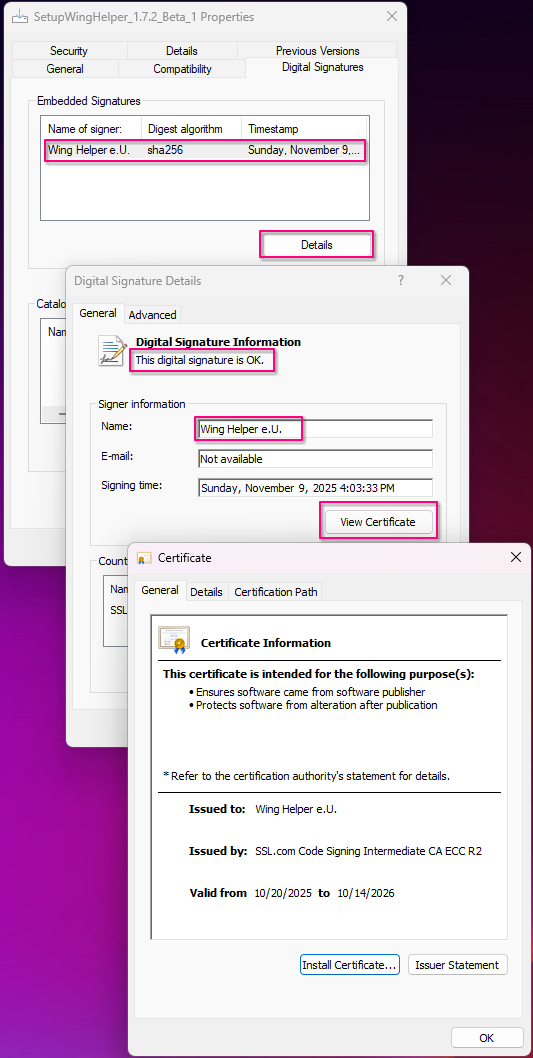Click the help question mark in Signature Details

point(401,281)
